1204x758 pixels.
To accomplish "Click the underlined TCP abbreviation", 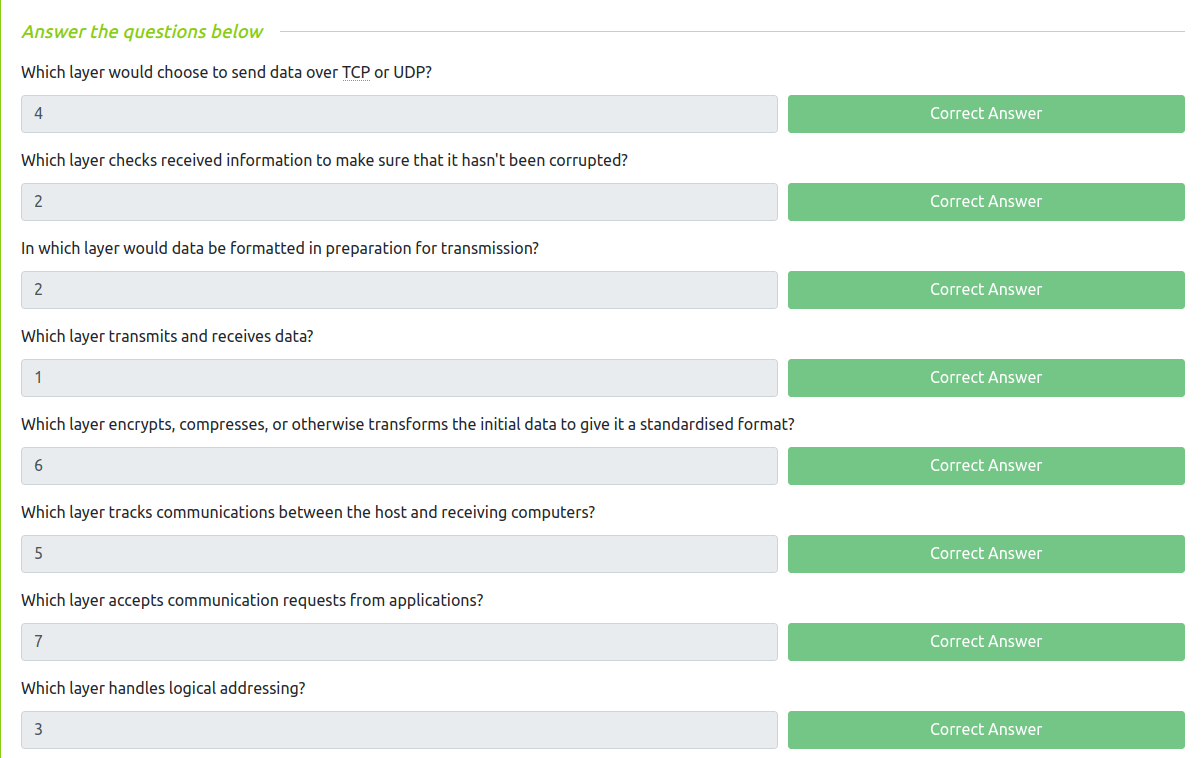I will (356, 72).
